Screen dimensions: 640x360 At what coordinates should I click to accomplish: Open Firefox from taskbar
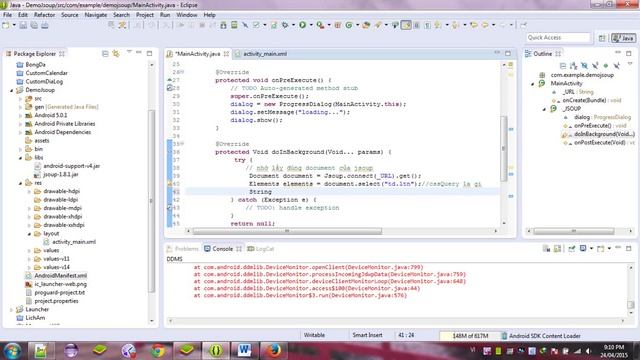(x=273, y=351)
